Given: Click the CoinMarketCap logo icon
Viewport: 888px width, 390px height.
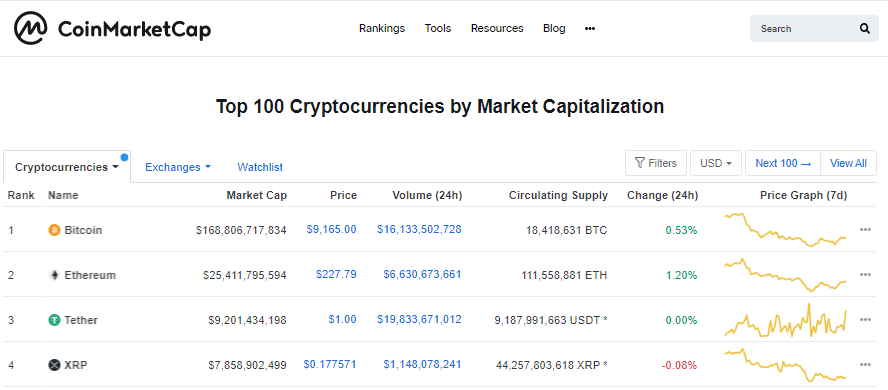Looking at the screenshot, I should 31,28.
